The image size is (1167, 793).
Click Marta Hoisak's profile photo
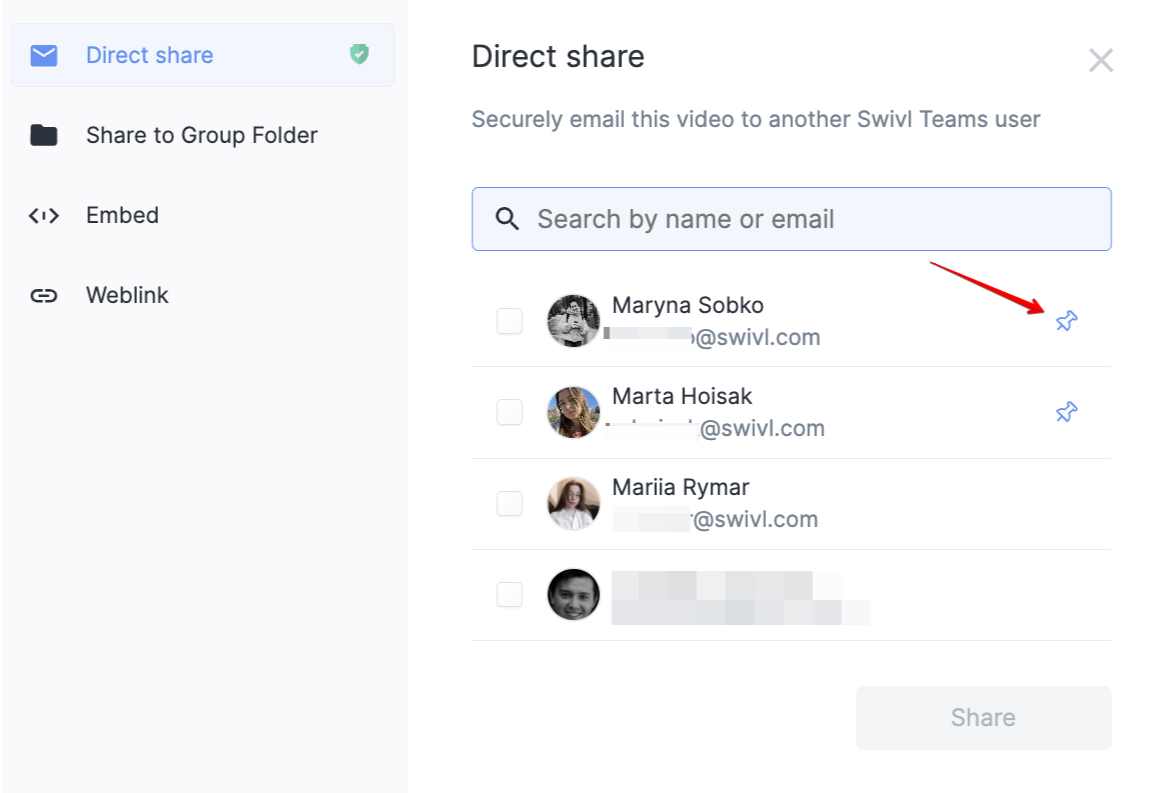pos(573,412)
